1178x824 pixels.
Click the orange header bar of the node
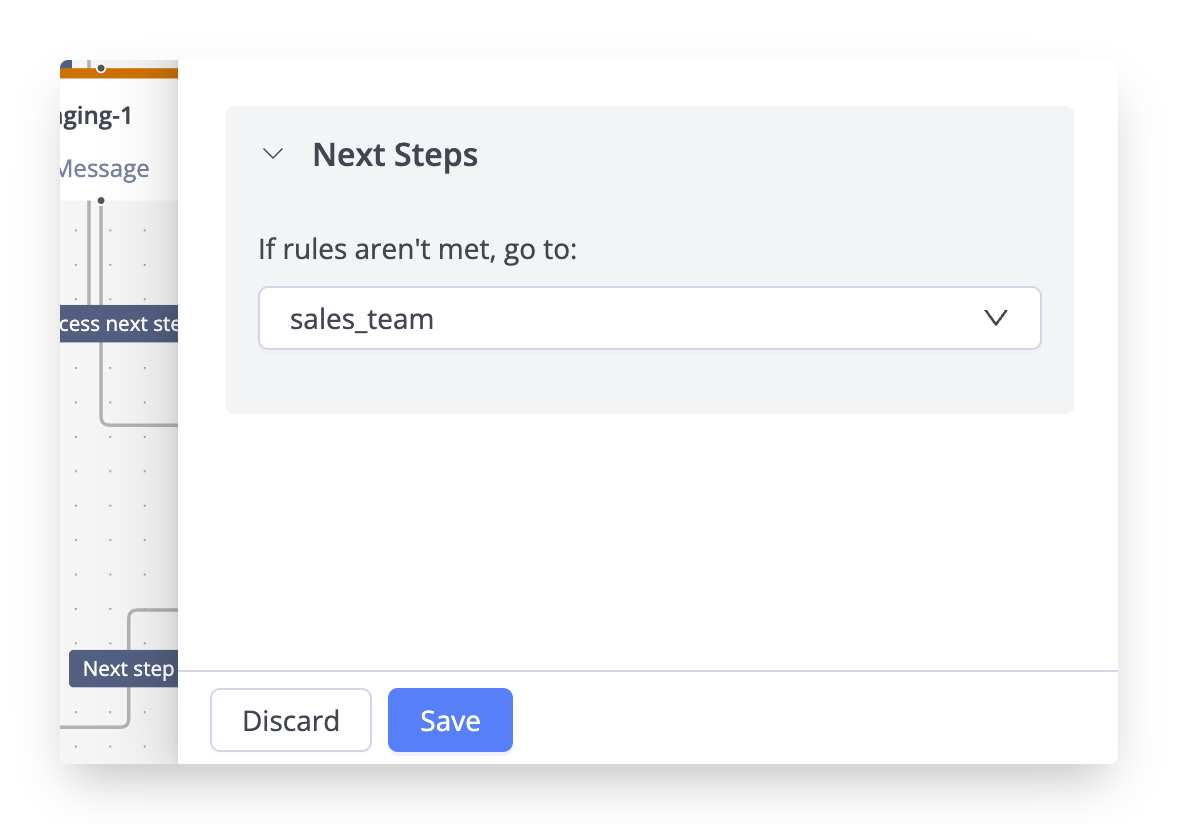click(x=140, y=71)
